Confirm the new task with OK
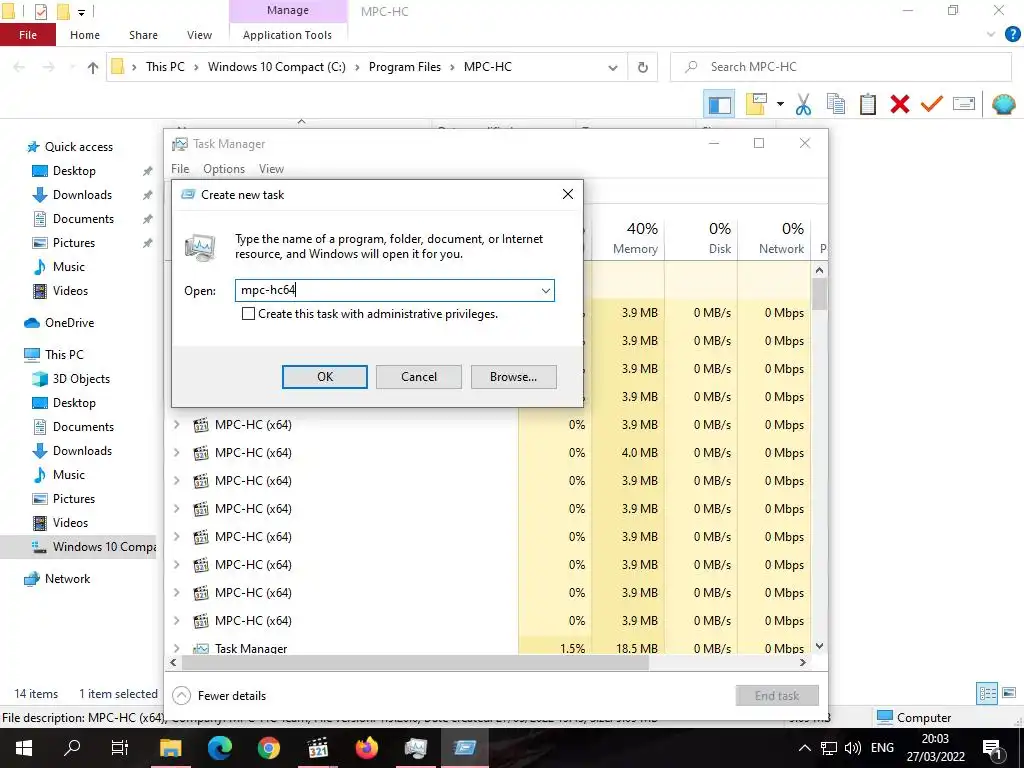The width and height of the screenshot is (1024, 768). coord(325,377)
